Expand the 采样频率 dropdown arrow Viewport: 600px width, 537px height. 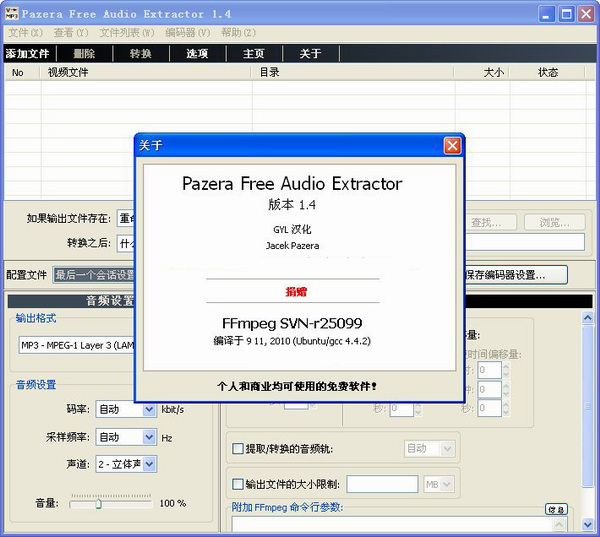(x=149, y=437)
